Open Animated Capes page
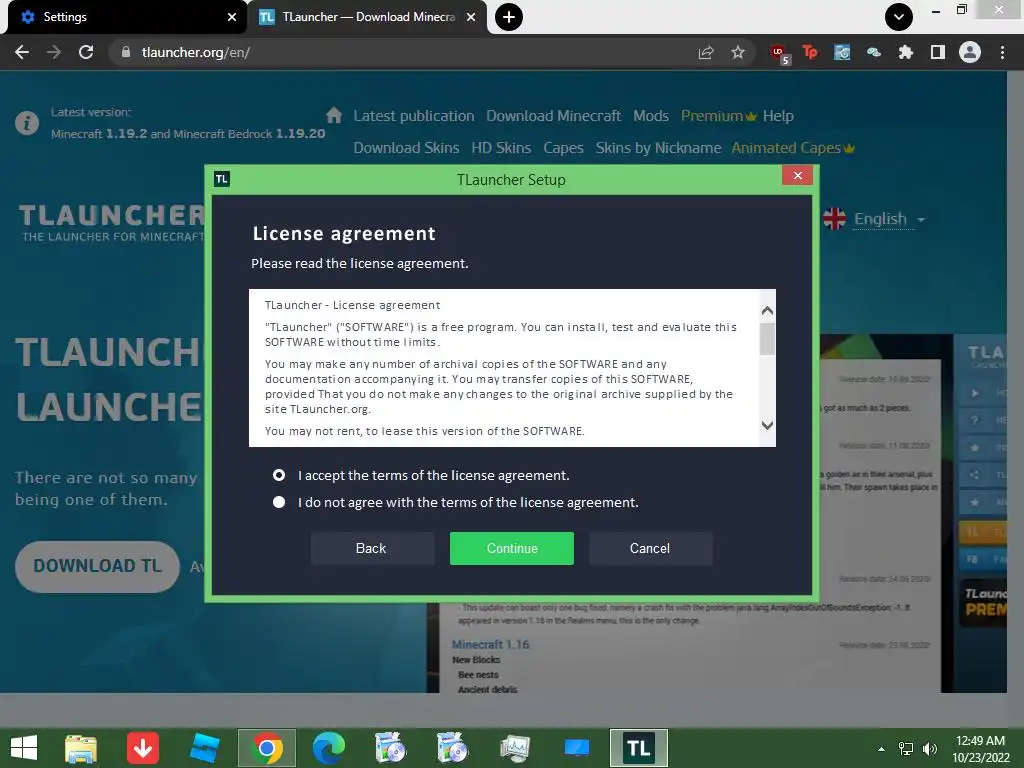The width and height of the screenshot is (1024, 768). click(x=793, y=148)
